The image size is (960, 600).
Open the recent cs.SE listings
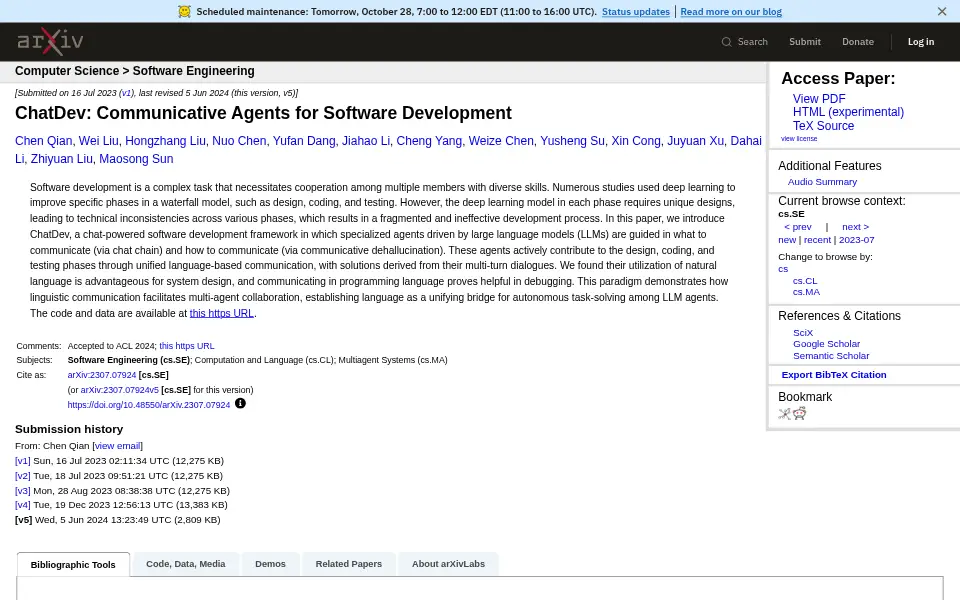point(817,240)
